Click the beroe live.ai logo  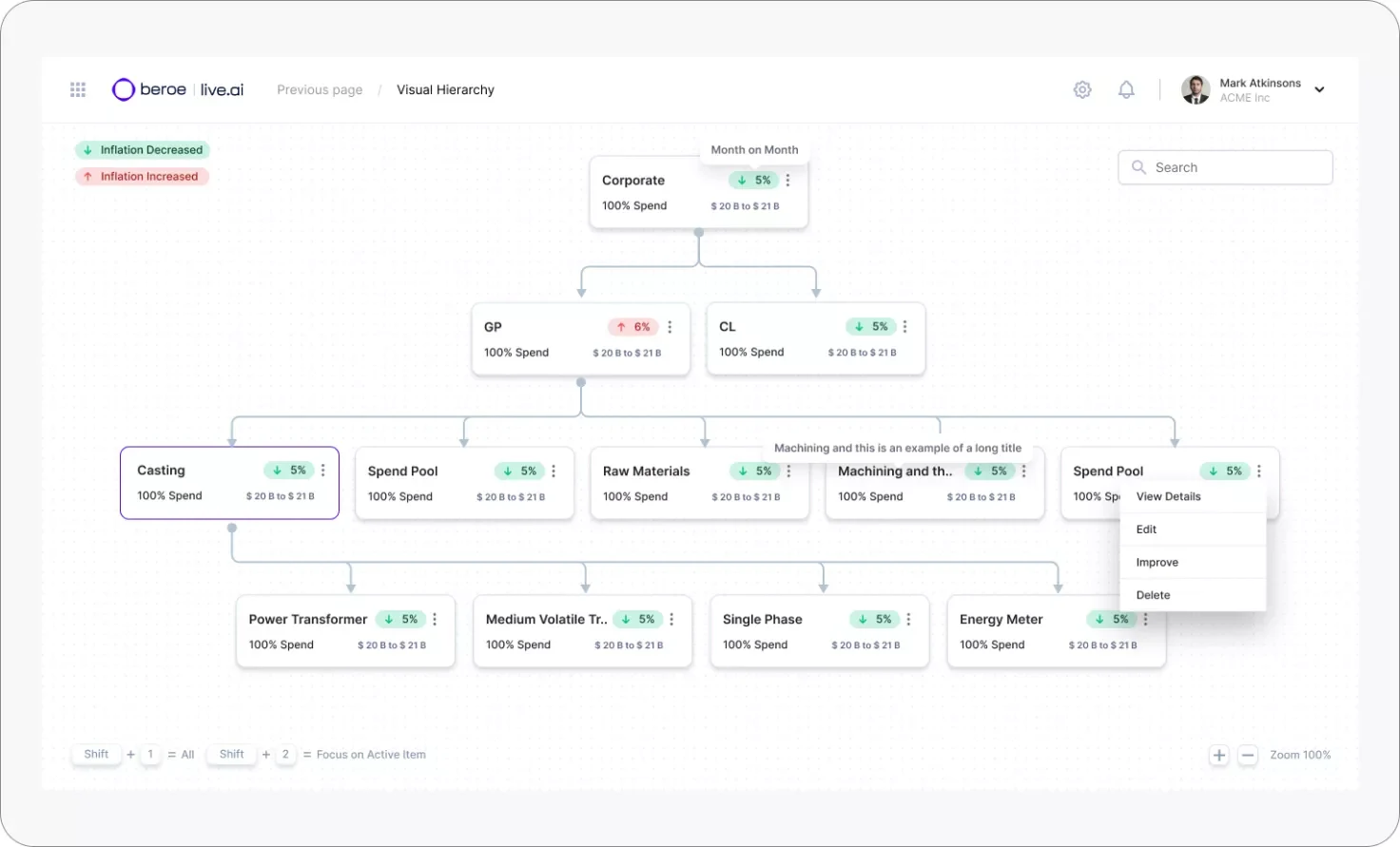point(178,89)
